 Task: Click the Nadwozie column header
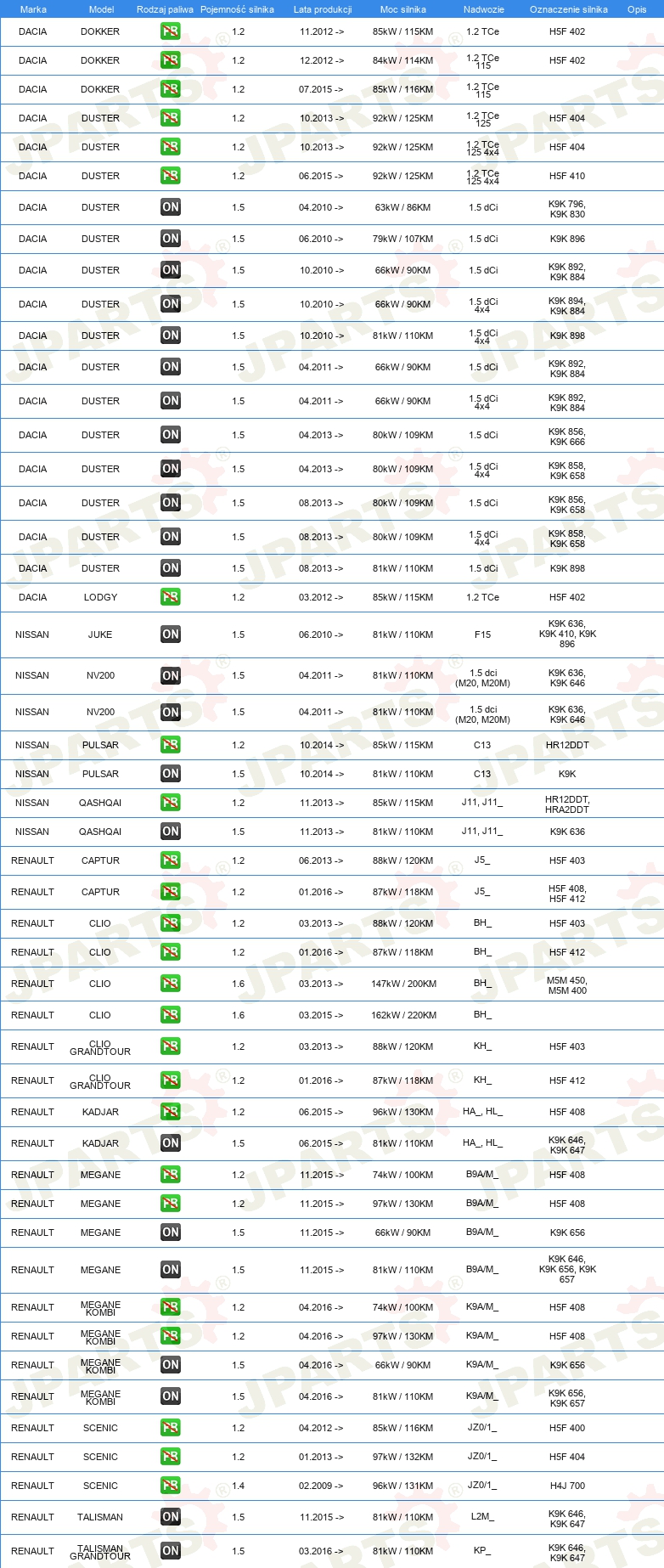pos(483,9)
